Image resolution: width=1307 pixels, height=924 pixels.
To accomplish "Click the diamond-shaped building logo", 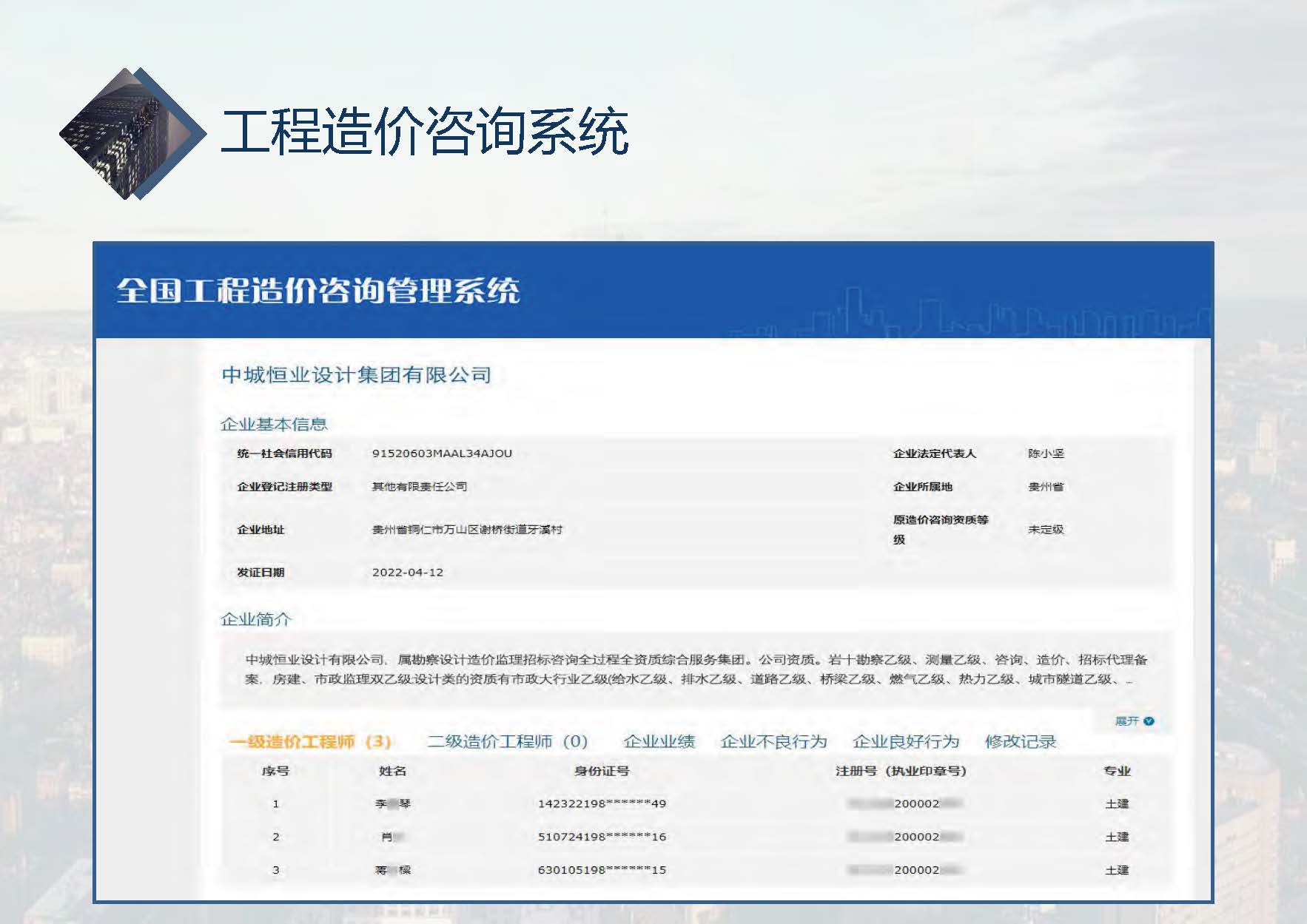I will [x=132, y=134].
